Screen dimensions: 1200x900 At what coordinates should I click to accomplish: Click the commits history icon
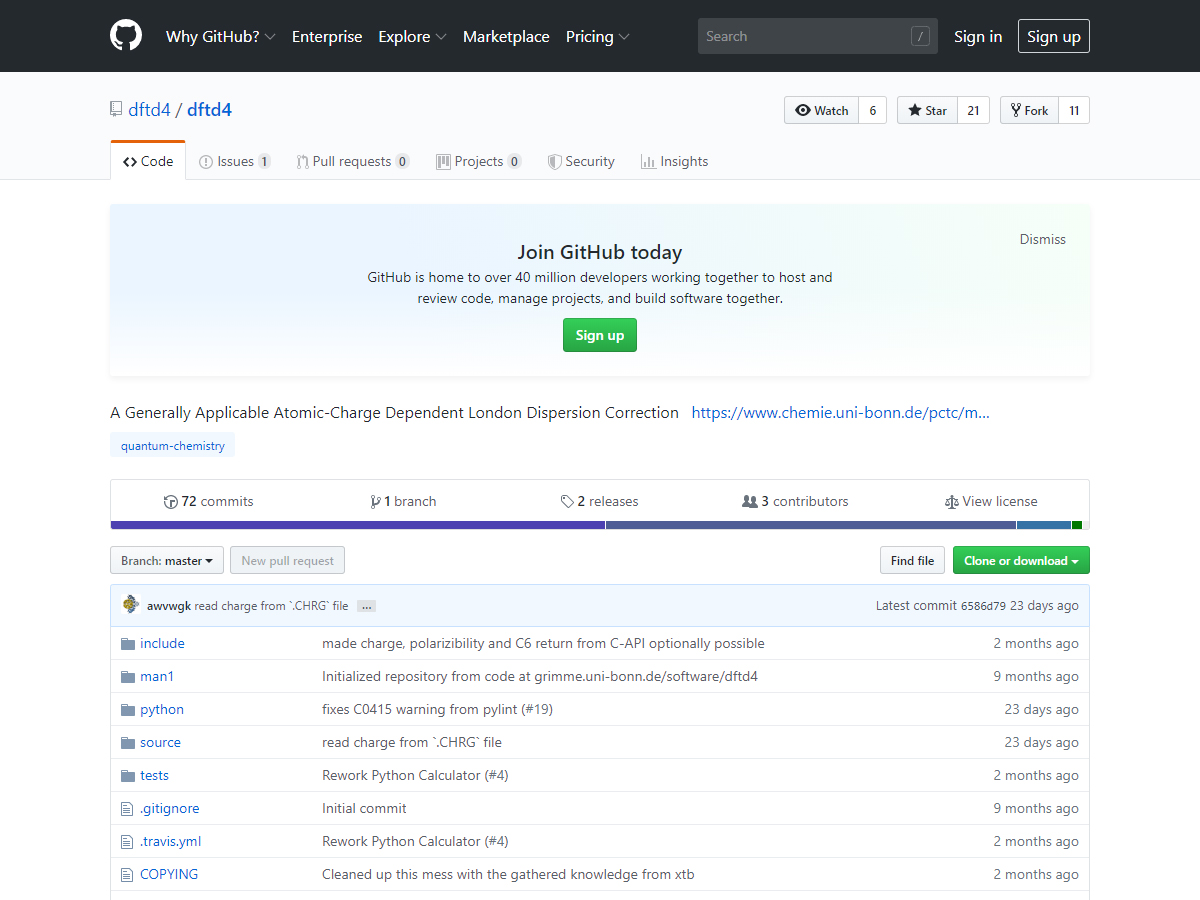coord(171,502)
